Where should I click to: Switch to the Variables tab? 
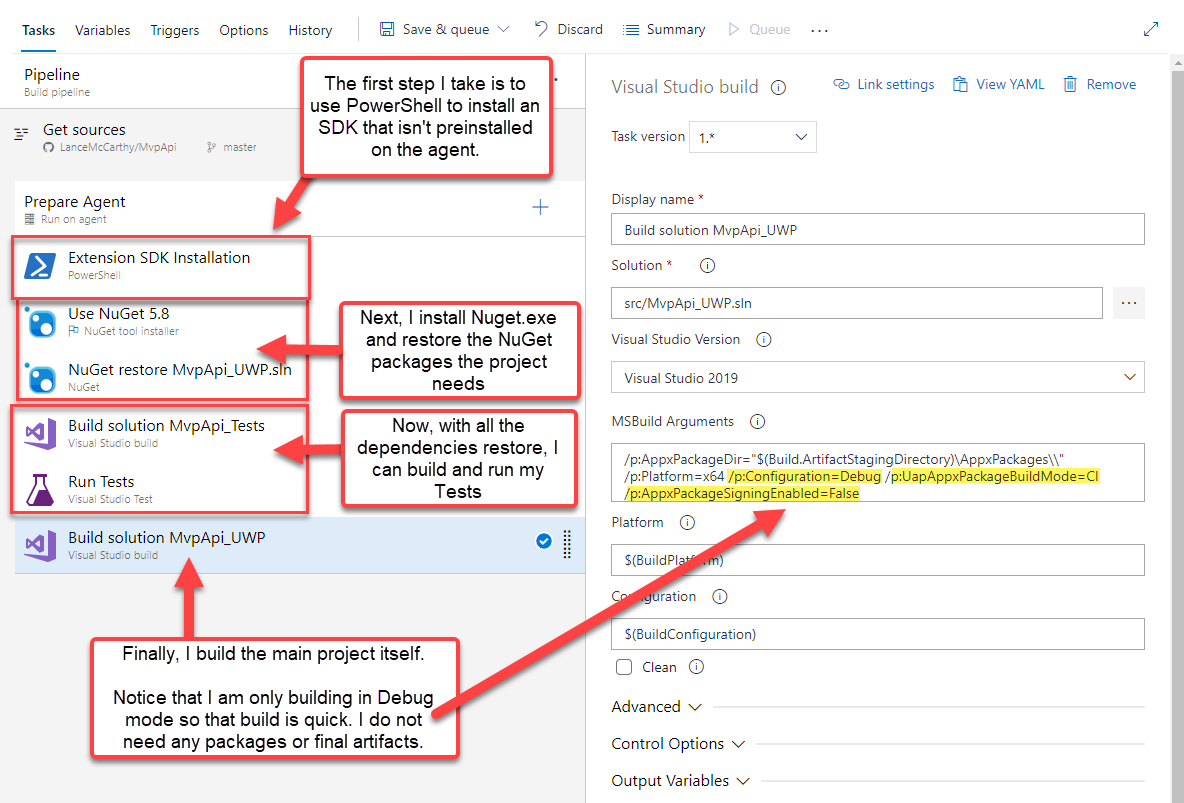point(103,30)
